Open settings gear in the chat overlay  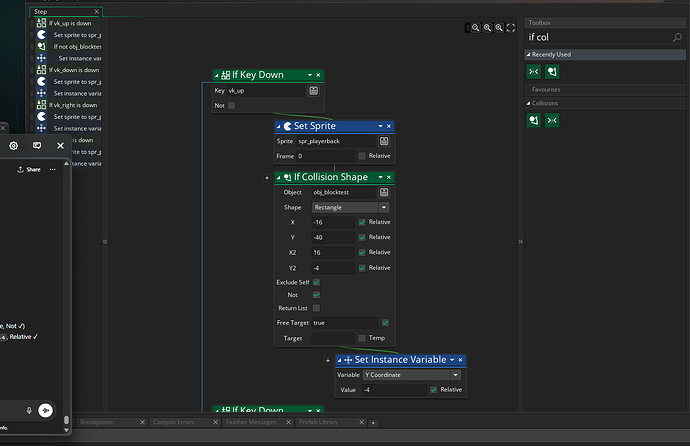(14, 146)
